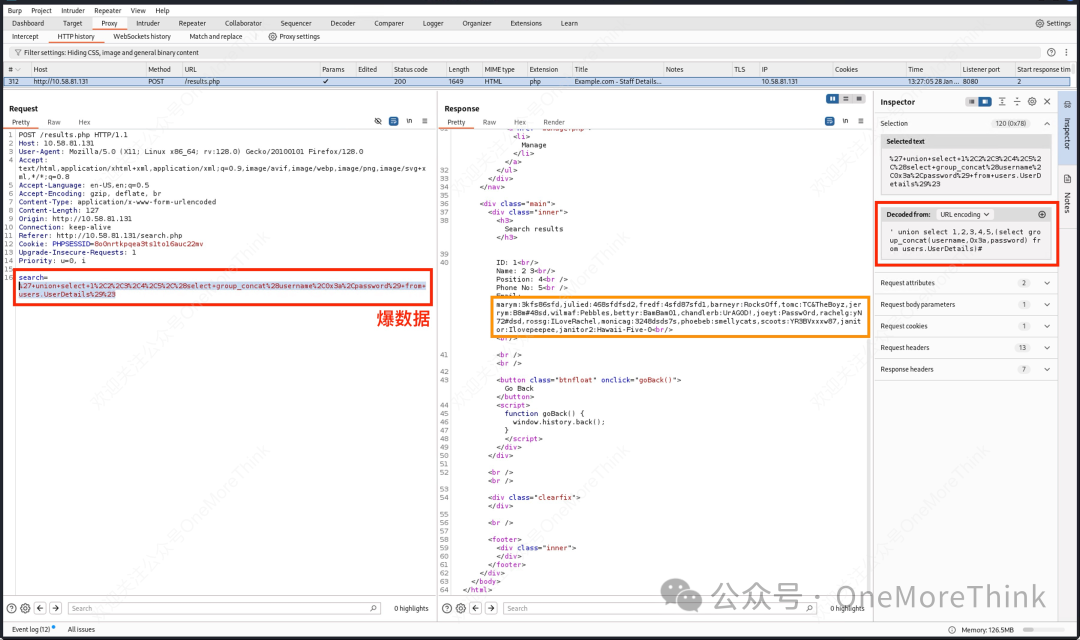Close the Inspector panel

click(x=1047, y=102)
